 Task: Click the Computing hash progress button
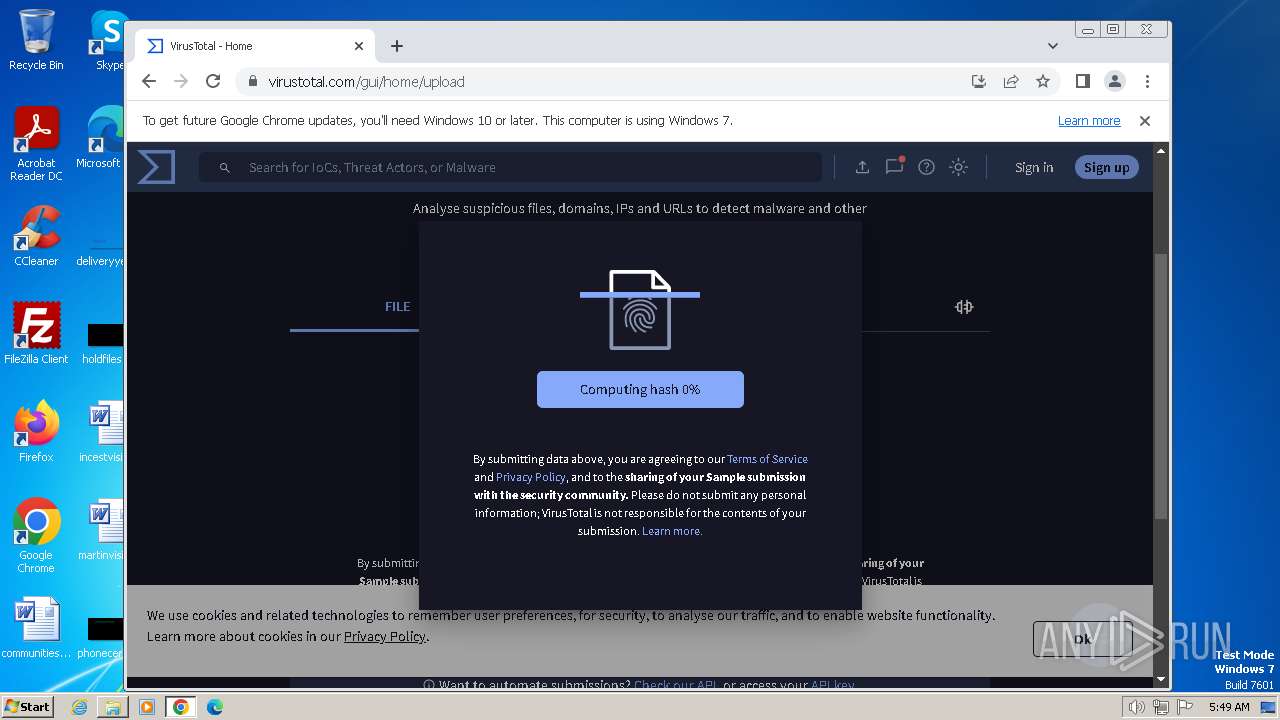[640, 390]
